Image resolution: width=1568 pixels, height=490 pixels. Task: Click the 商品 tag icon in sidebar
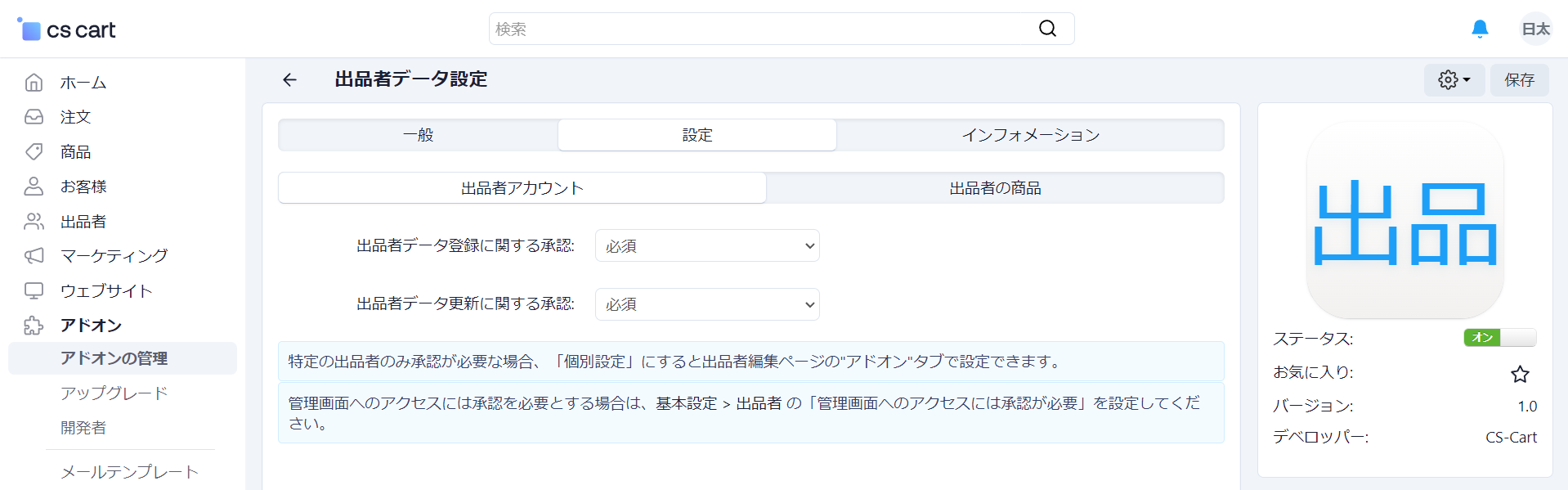34,151
